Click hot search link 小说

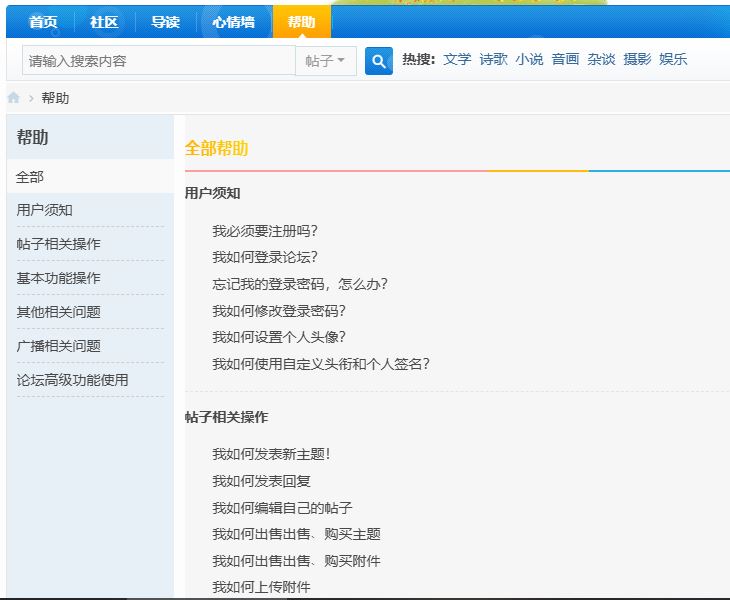point(529,60)
